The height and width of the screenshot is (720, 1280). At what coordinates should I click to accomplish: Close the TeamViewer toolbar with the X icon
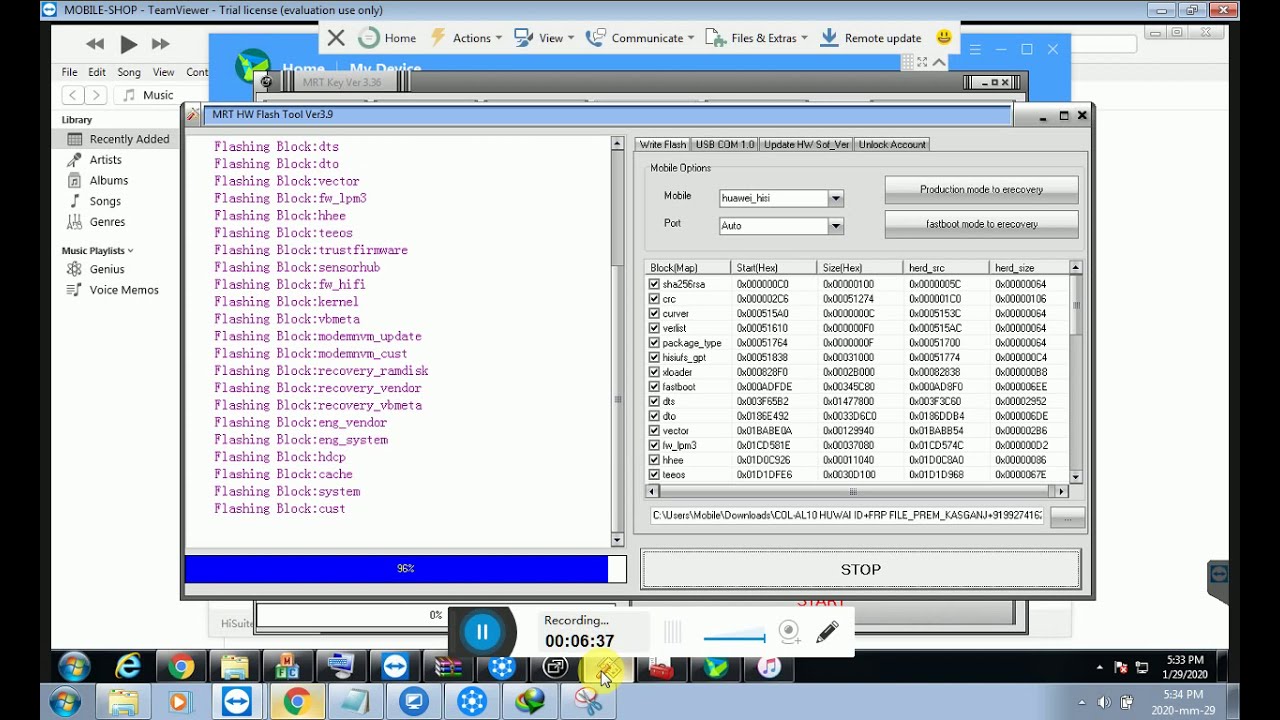(336, 38)
